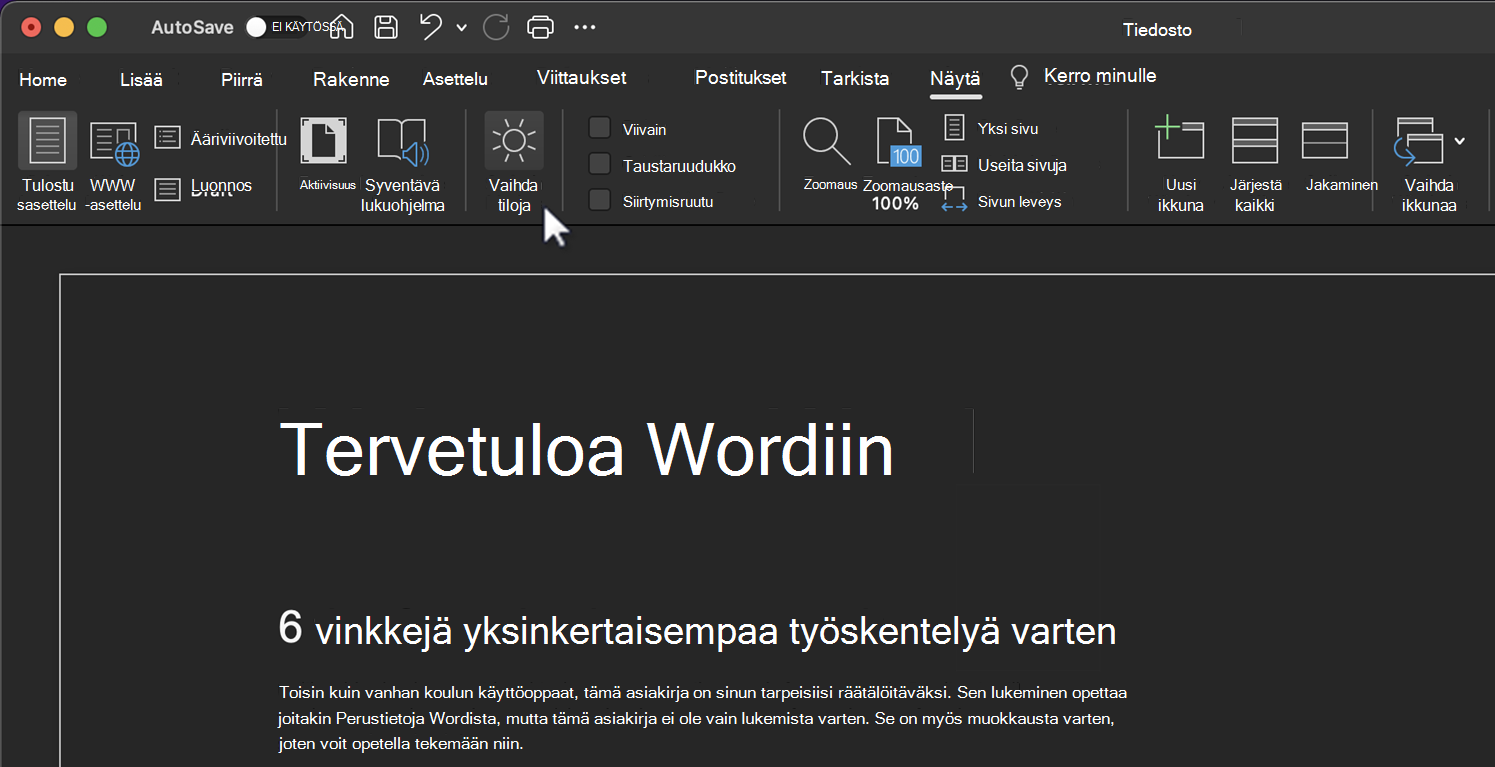Image resolution: width=1495 pixels, height=767 pixels.
Task: Open the three-dots more commands menu
Action: pyautogui.click(x=585, y=28)
